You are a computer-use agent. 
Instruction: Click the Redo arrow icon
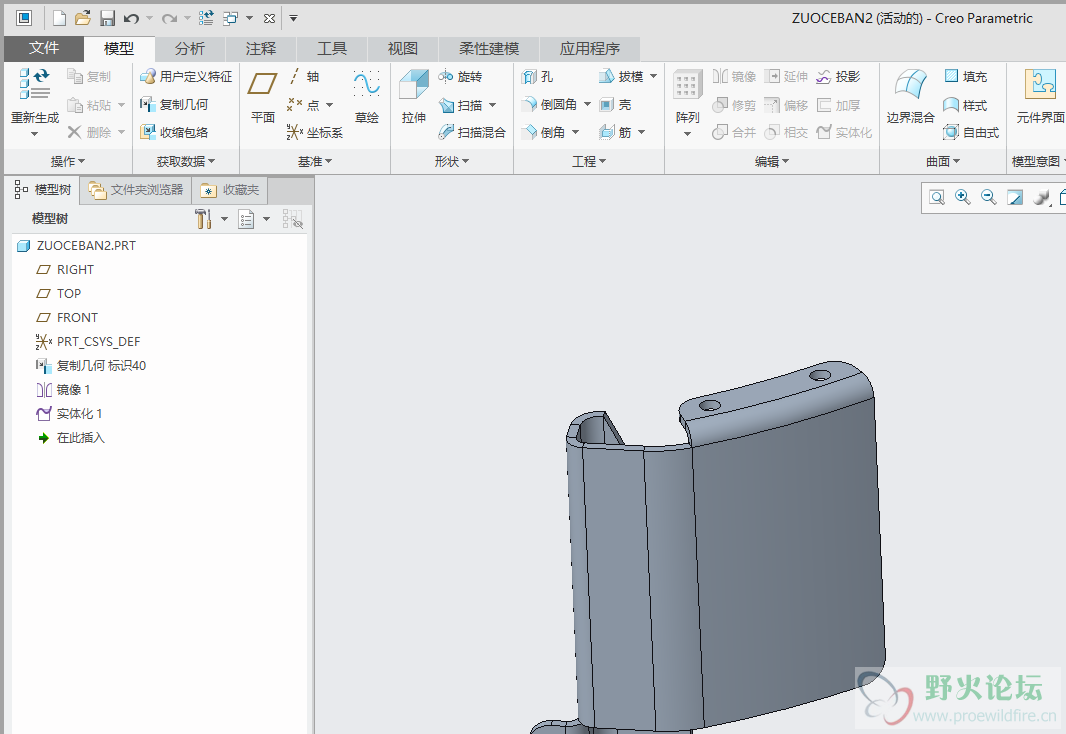pos(169,18)
